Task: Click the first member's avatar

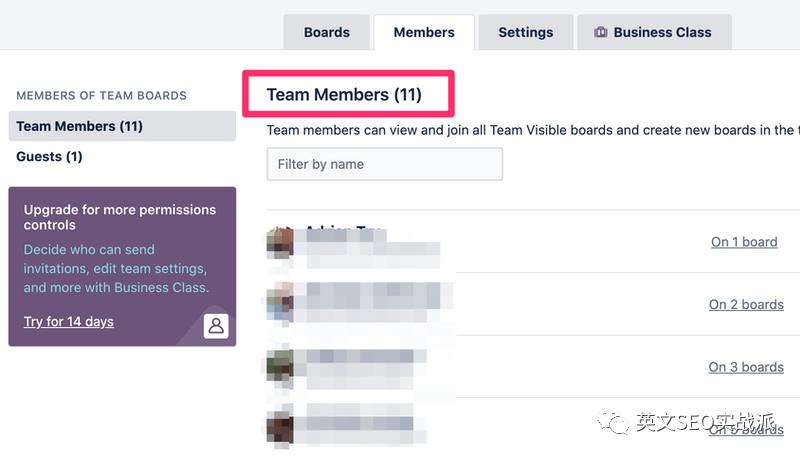Action: (280, 243)
